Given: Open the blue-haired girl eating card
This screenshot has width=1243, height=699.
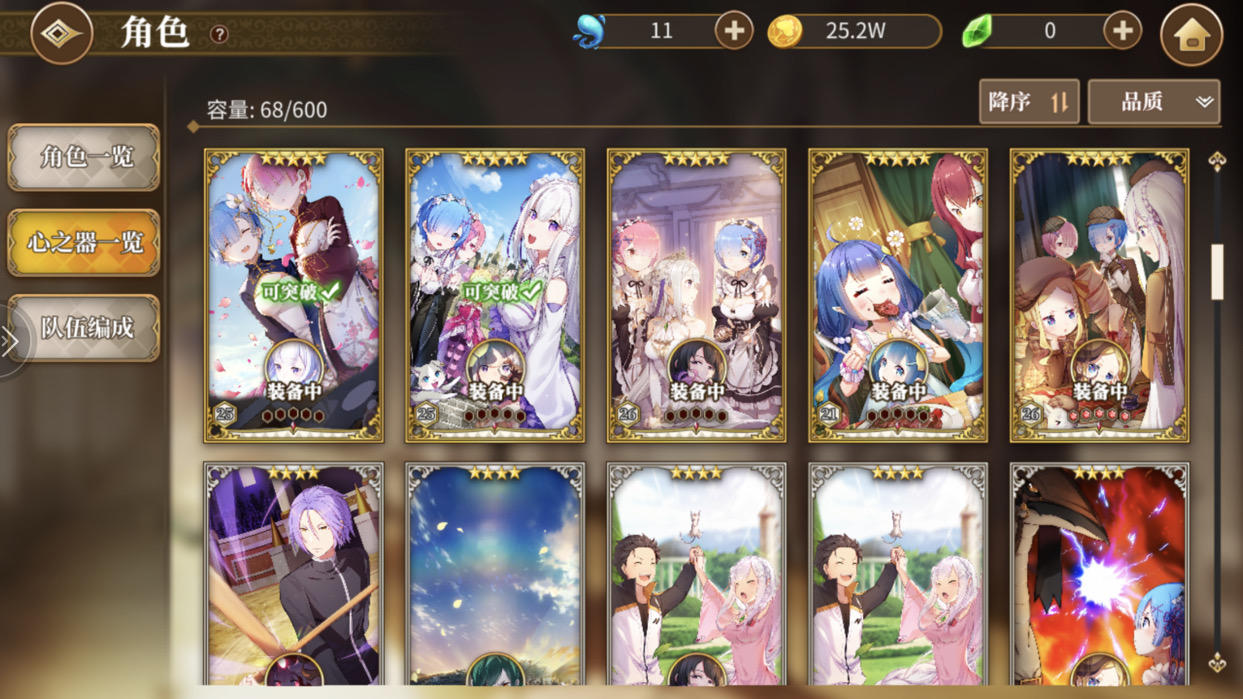Looking at the screenshot, I should coord(898,296).
